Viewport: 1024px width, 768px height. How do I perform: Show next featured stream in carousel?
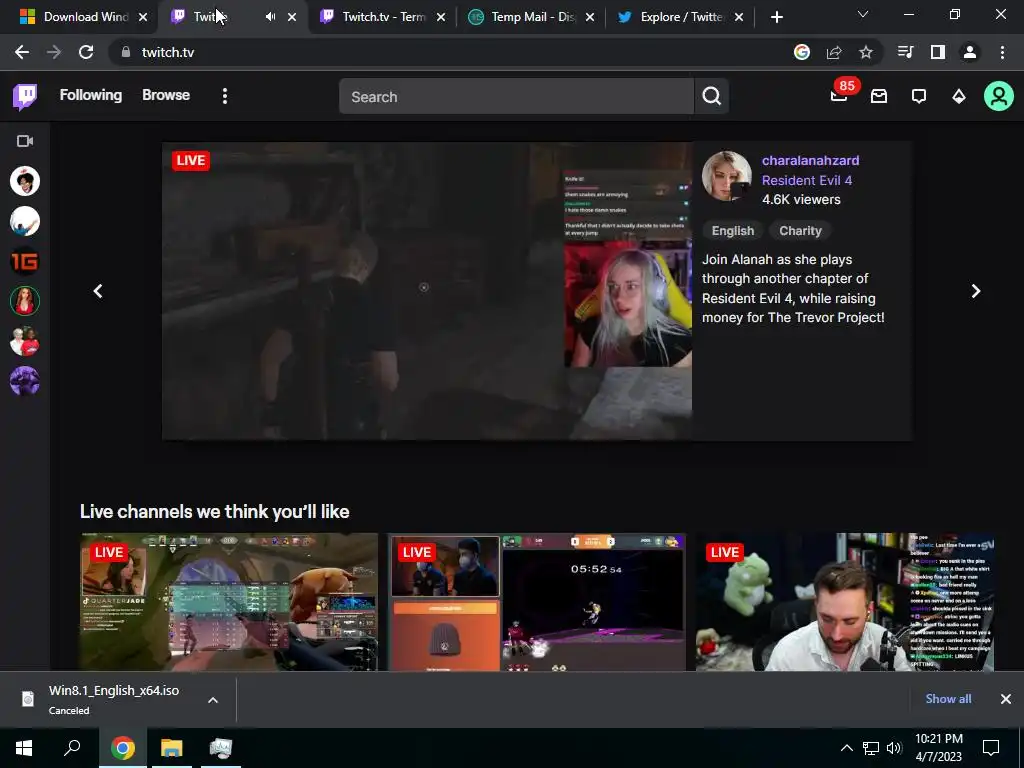click(976, 291)
